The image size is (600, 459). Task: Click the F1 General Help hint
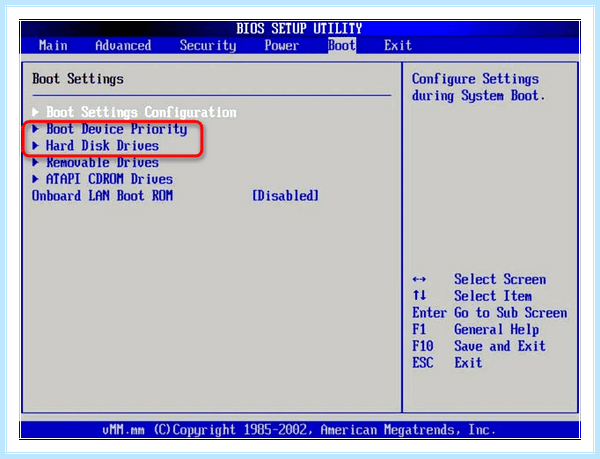pos(475,330)
